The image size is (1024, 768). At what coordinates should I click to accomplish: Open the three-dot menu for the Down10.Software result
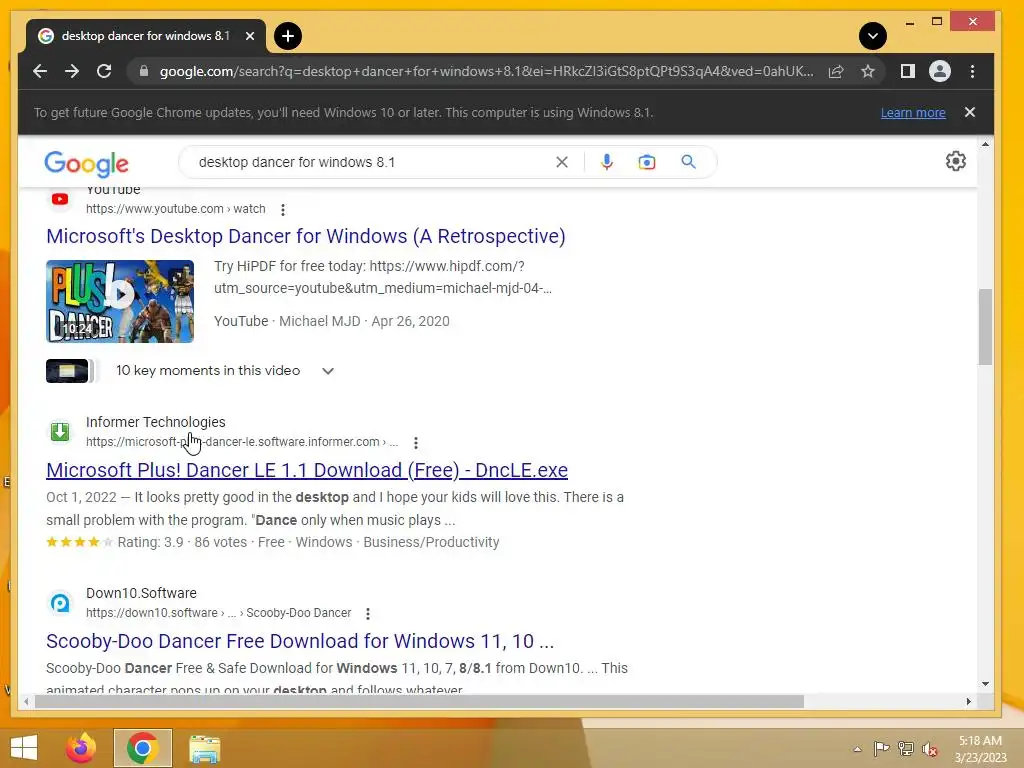tap(368, 614)
